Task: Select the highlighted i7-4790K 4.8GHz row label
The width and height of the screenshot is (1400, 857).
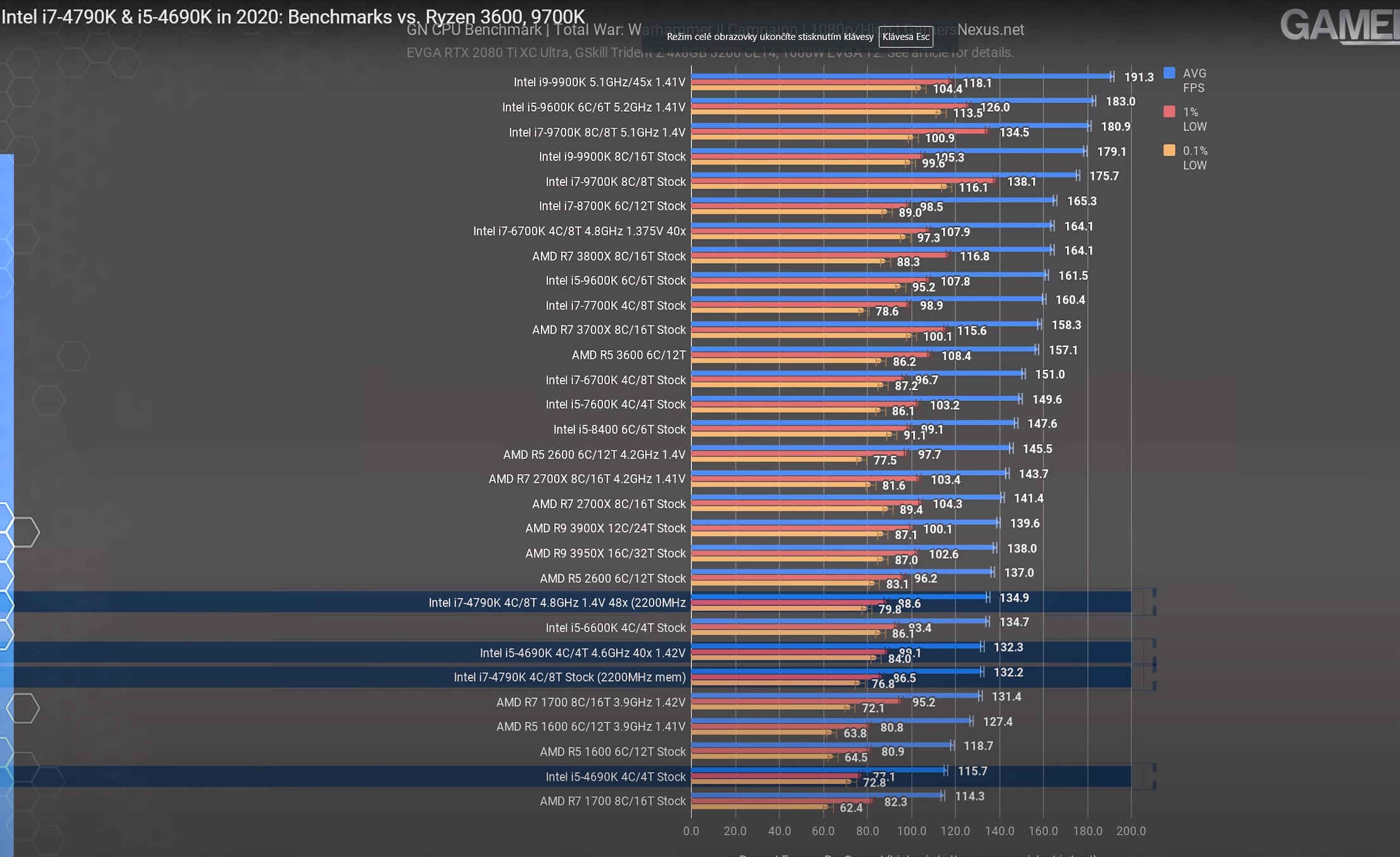Action: (557, 603)
